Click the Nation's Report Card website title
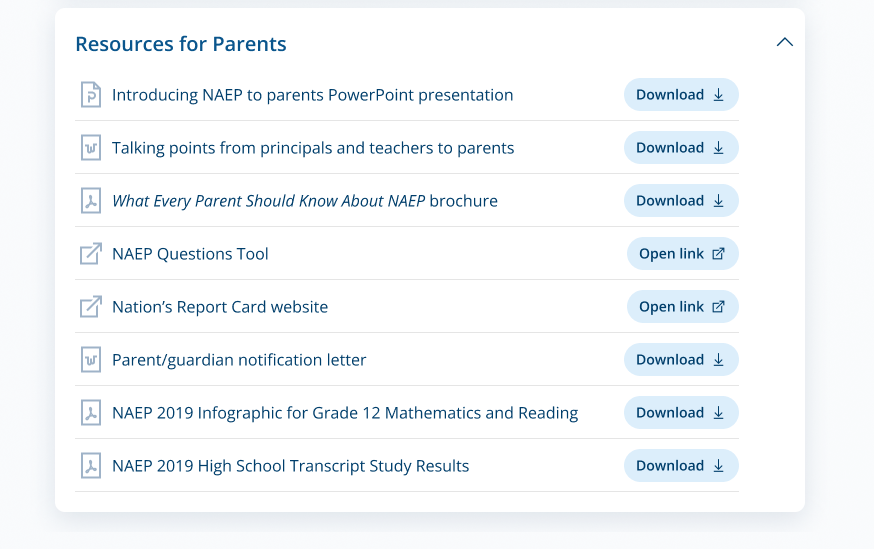874x549 pixels. pos(220,307)
